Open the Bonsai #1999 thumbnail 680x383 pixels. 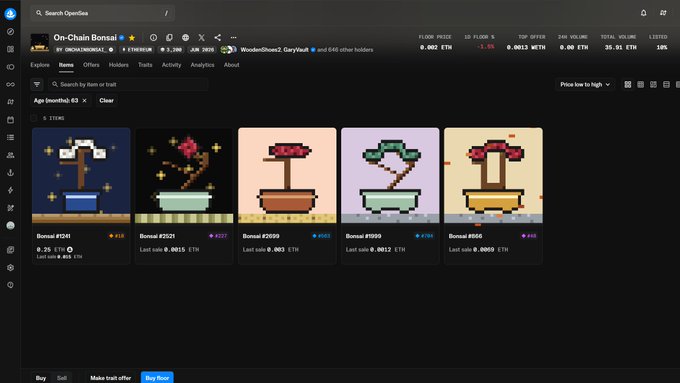click(x=390, y=176)
